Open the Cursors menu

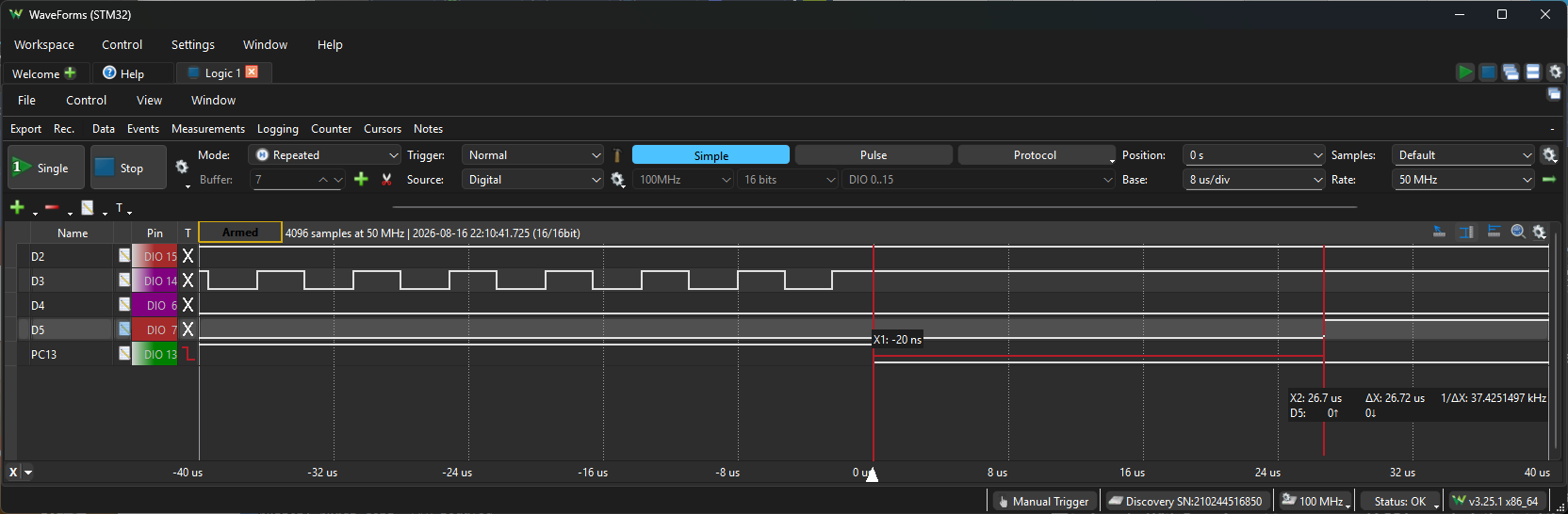(x=383, y=129)
